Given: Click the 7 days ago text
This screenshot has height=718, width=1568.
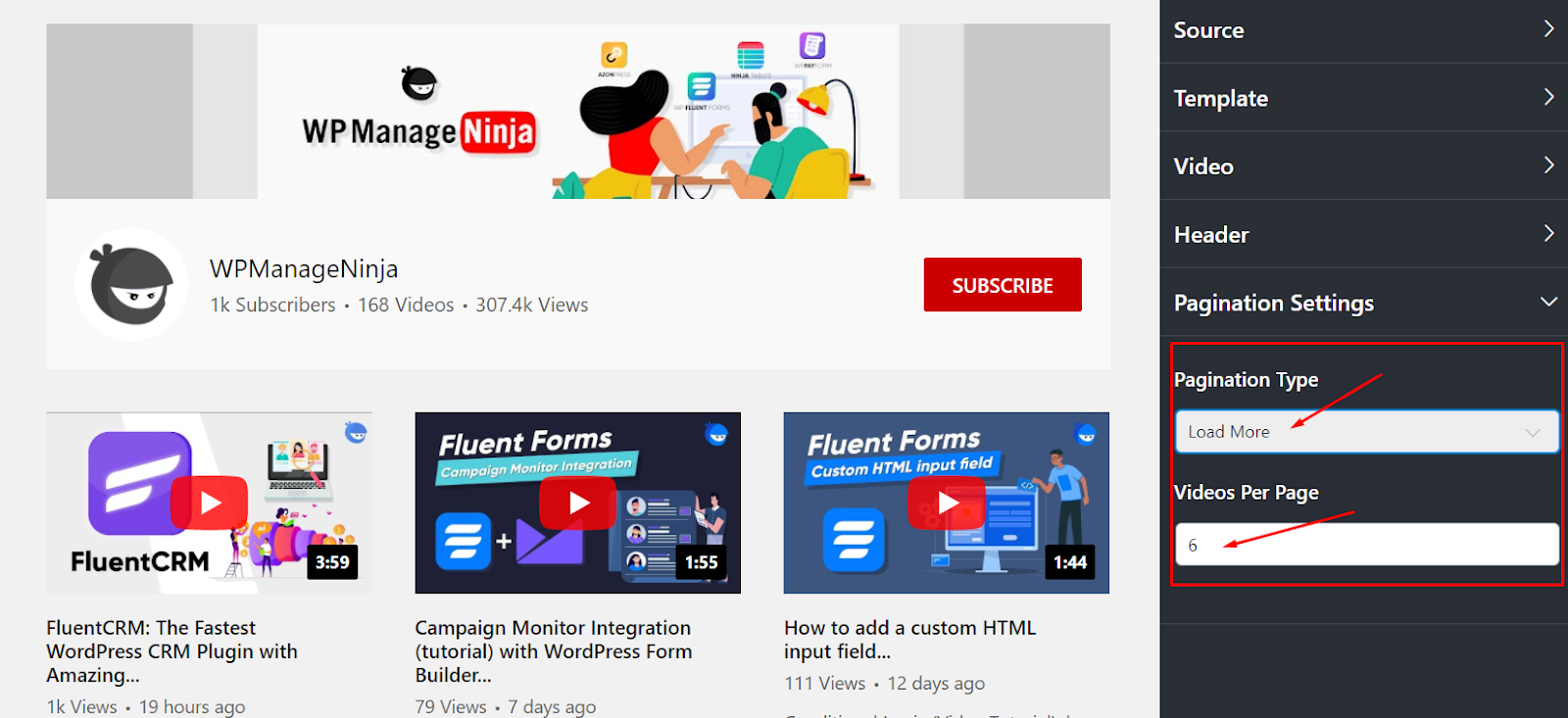Looking at the screenshot, I should [x=552, y=706].
